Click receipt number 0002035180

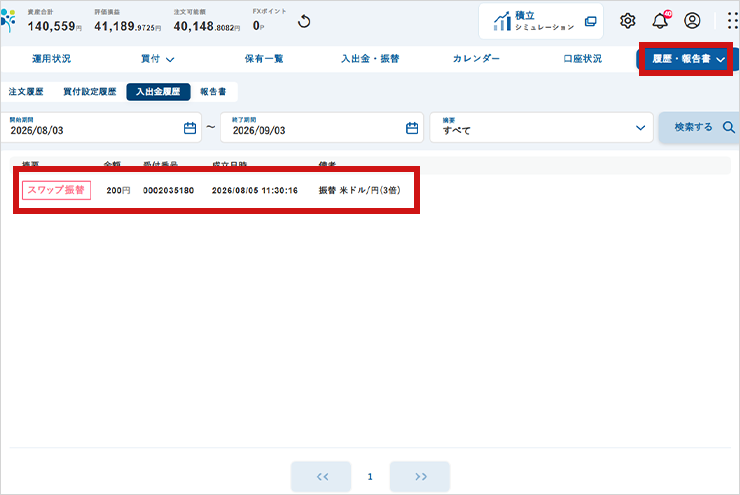pyautogui.click(x=168, y=190)
